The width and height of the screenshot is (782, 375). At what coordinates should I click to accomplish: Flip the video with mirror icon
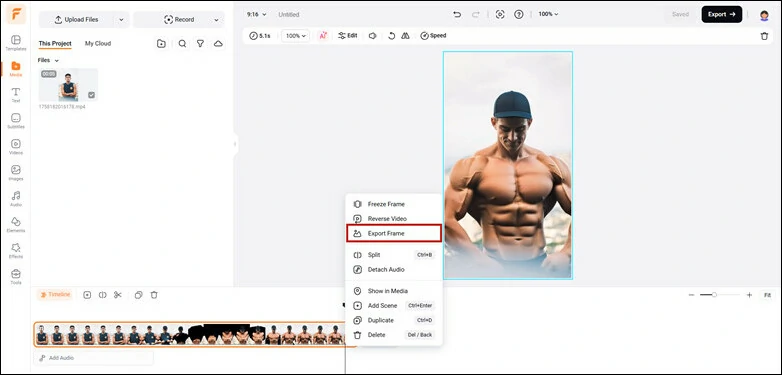[405, 36]
